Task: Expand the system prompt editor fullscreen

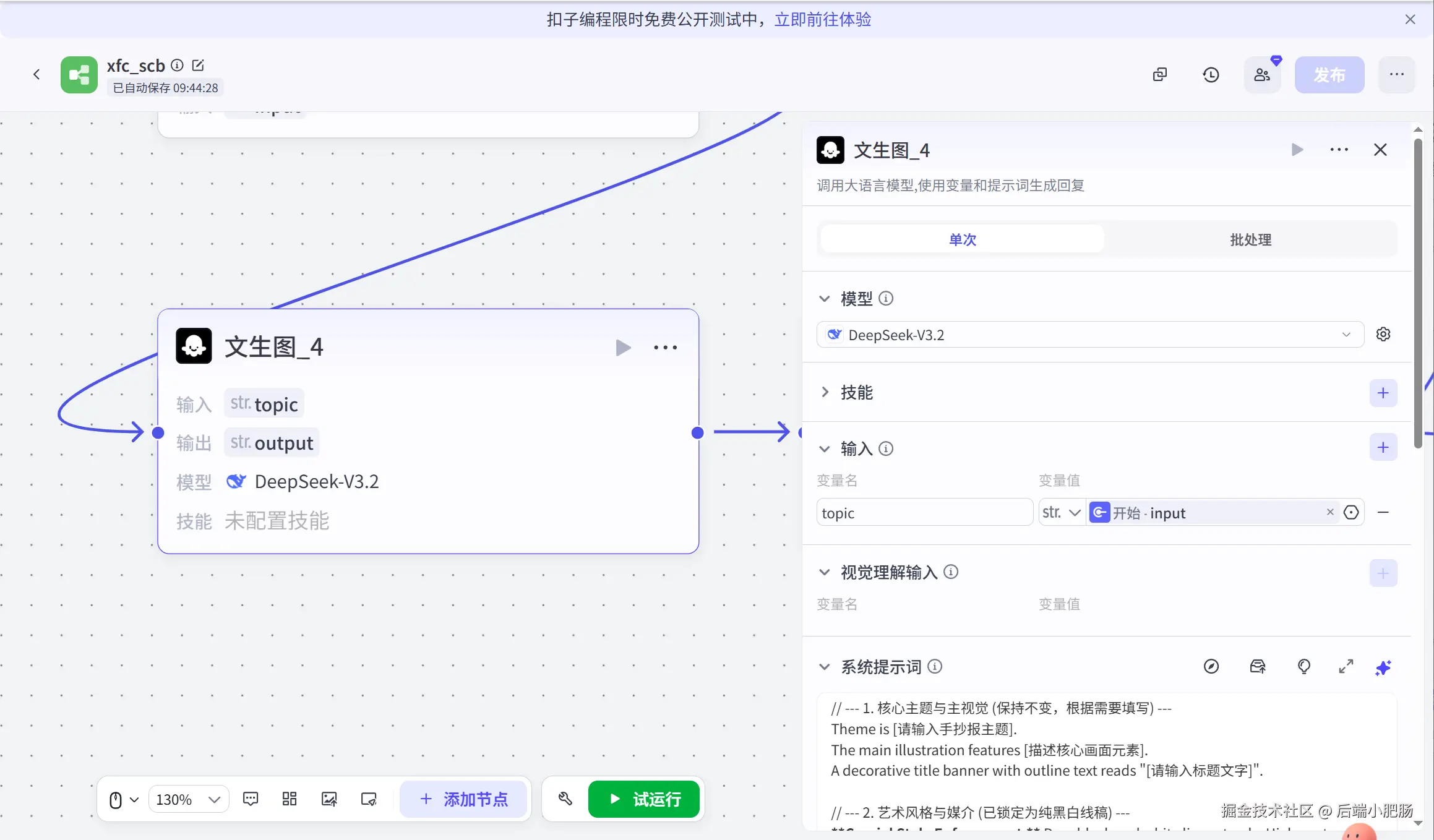Action: (x=1346, y=667)
